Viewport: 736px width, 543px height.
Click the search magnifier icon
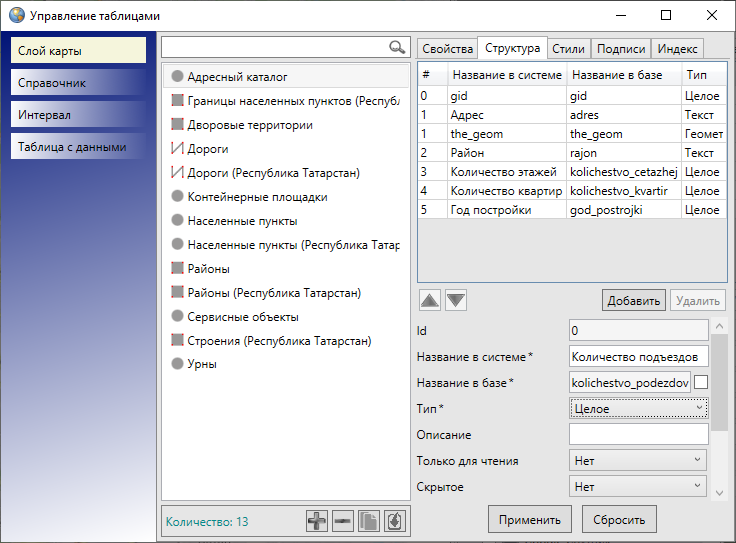click(x=397, y=47)
